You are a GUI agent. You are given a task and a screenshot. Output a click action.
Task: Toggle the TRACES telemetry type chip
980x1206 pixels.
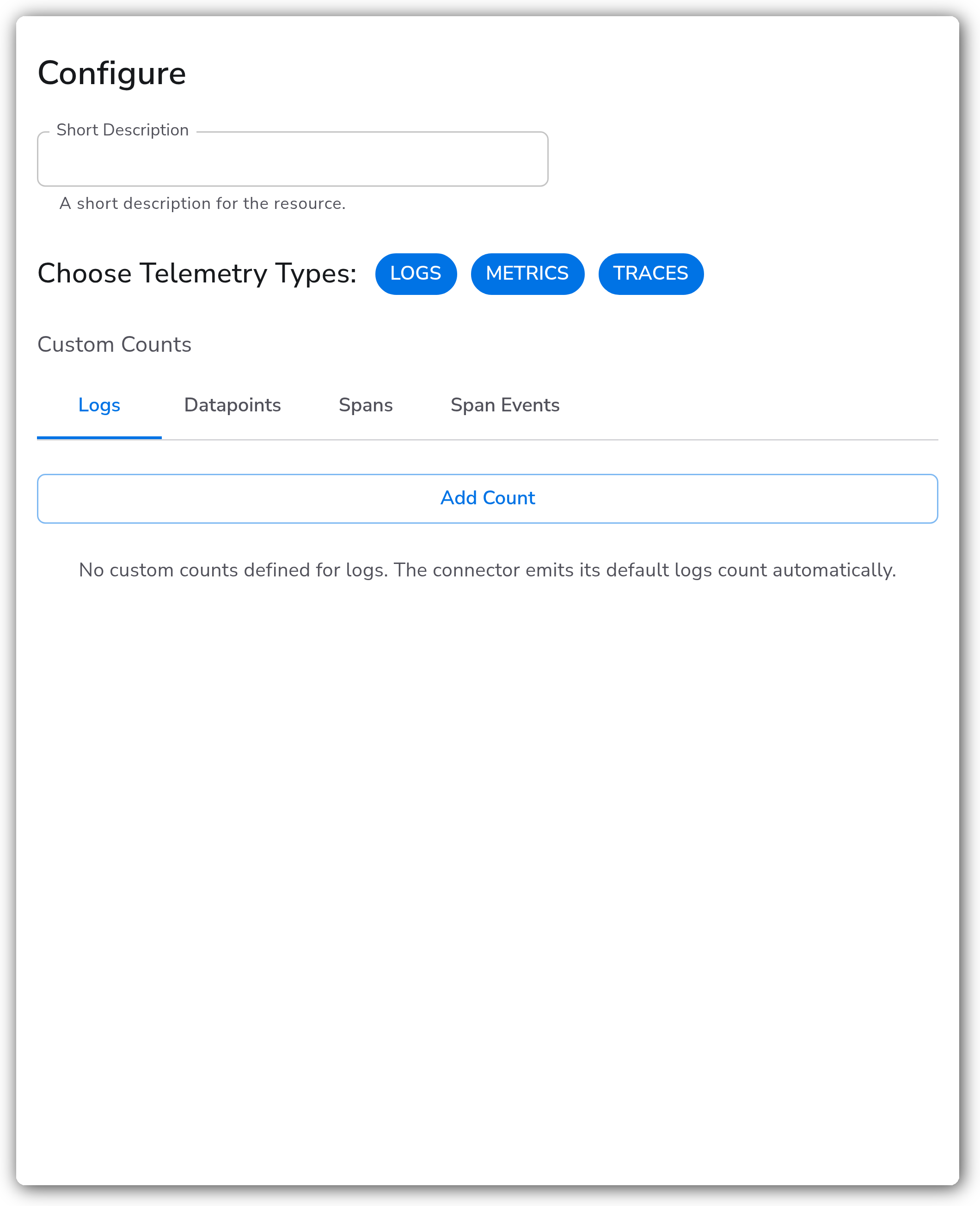click(x=650, y=274)
